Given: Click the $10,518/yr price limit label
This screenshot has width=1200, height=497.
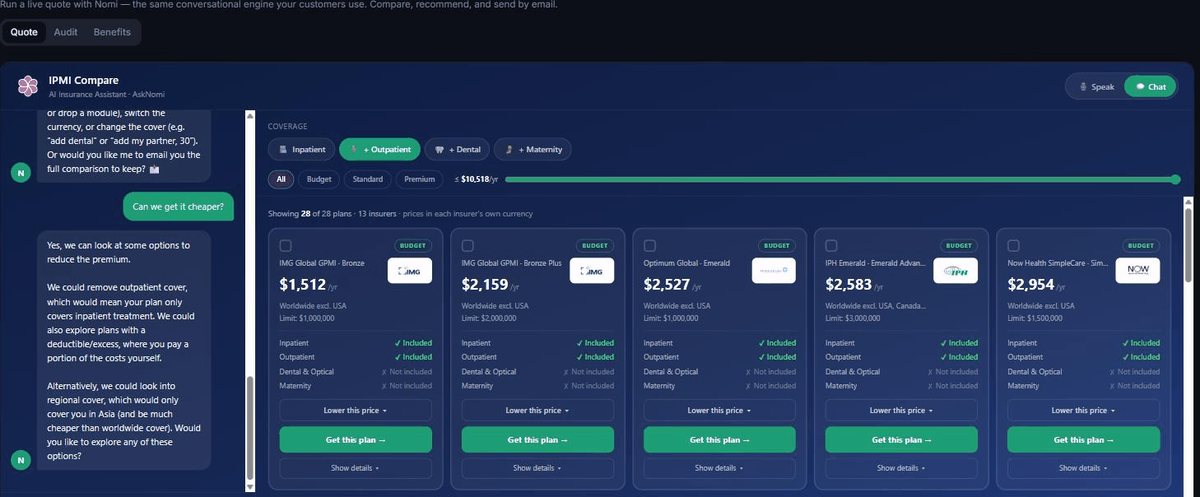Looking at the screenshot, I should pyautogui.click(x=477, y=179).
